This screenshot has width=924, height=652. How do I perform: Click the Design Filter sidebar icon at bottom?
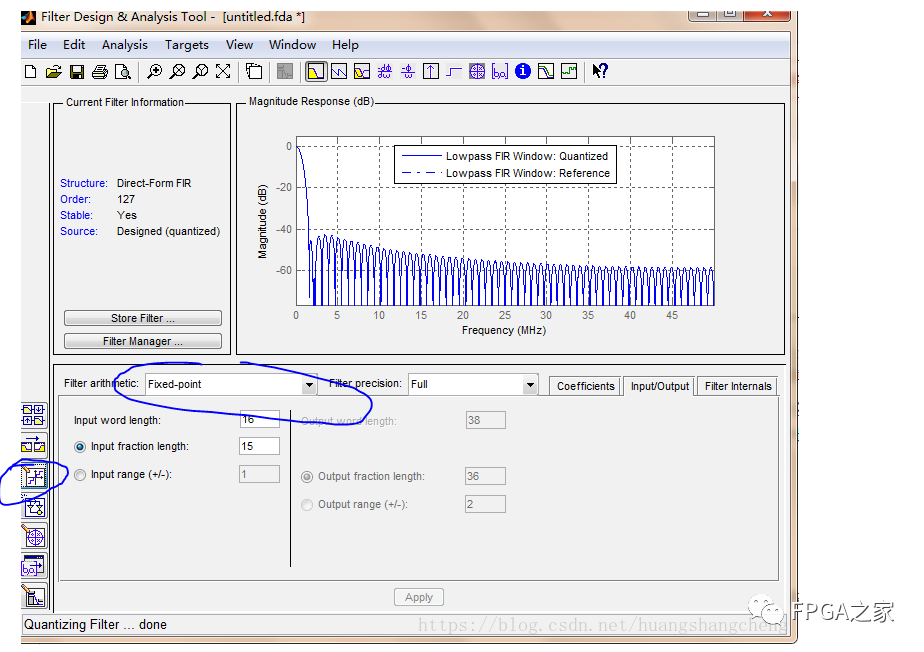[x=34, y=597]
